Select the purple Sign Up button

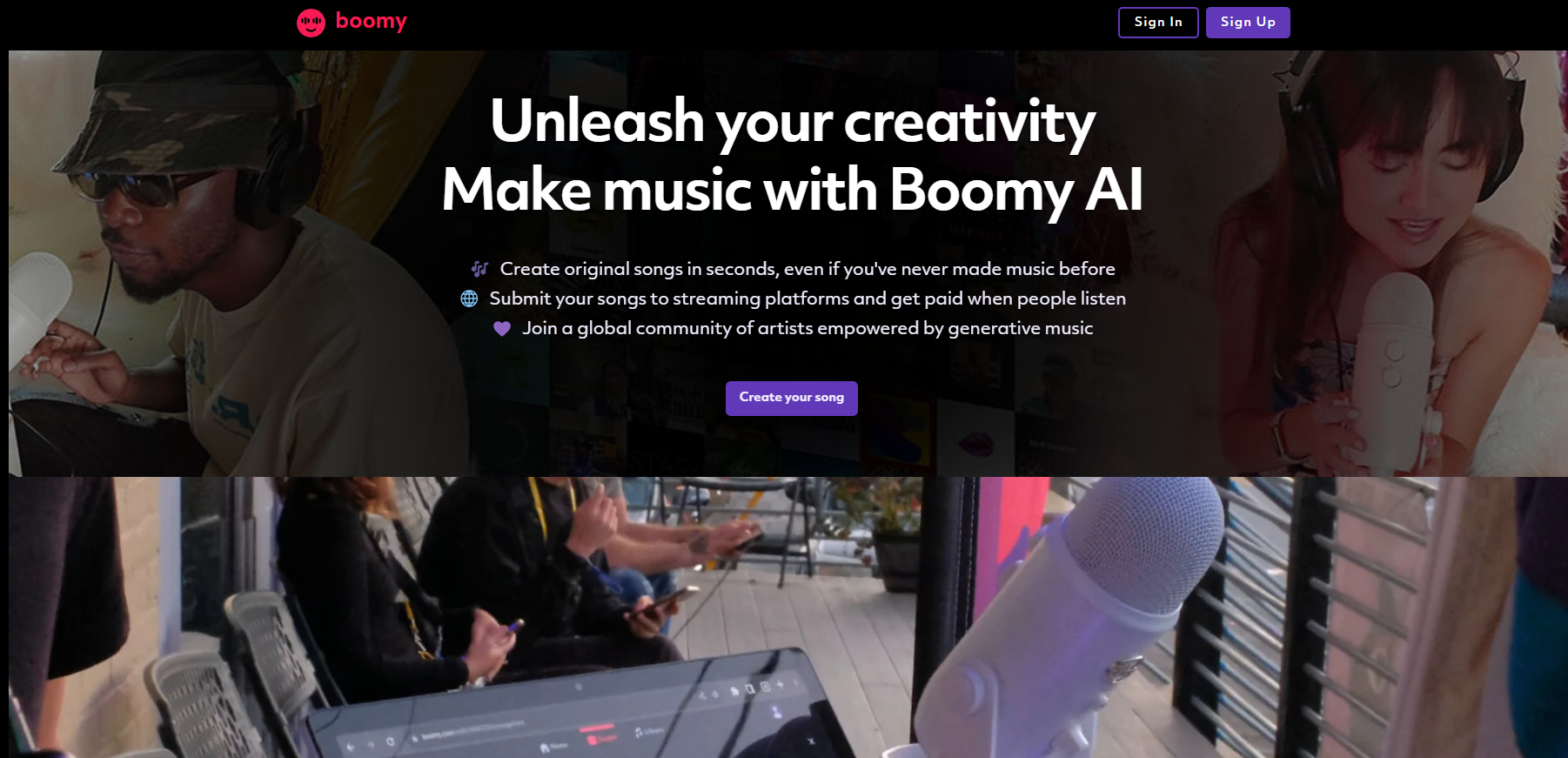(1248, 23)
